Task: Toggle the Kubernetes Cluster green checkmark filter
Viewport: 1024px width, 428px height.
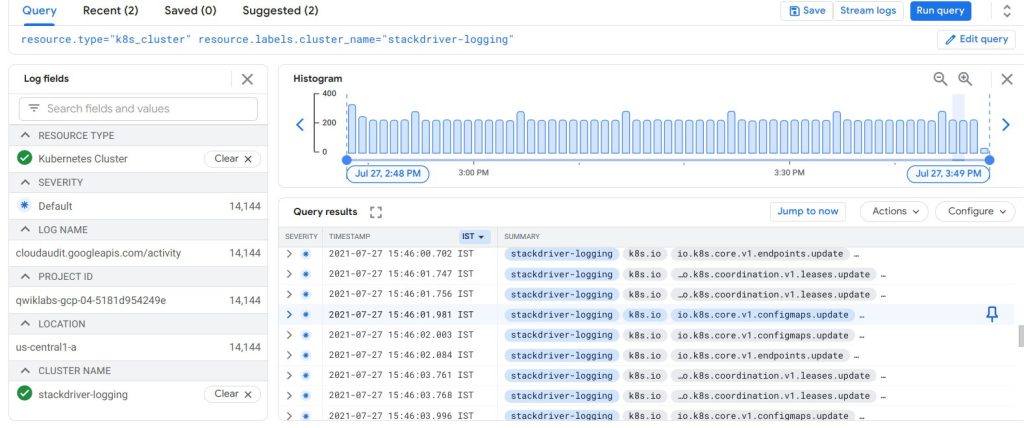Action: (25, 158)
